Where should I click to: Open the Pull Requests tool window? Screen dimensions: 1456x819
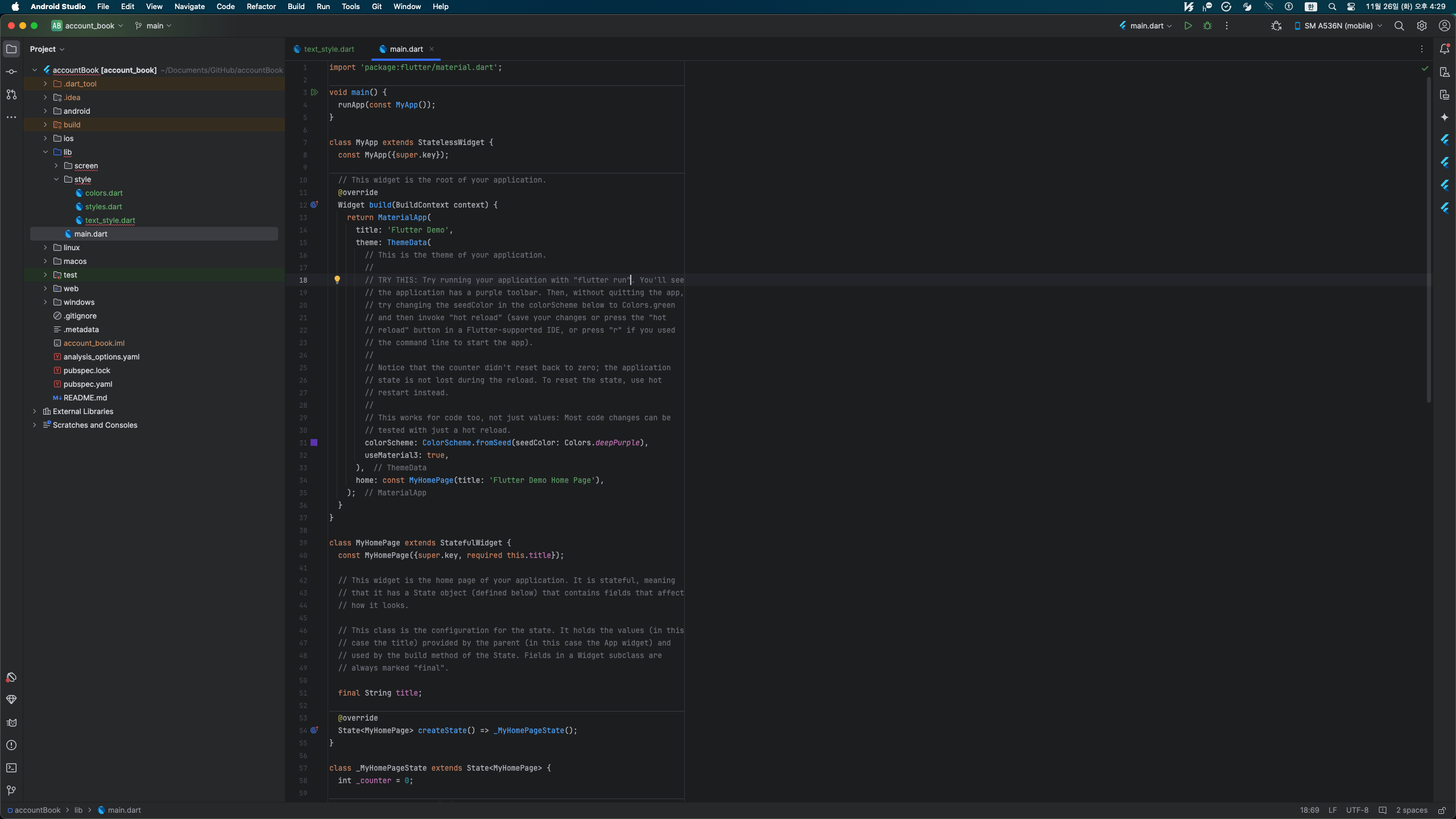[x=11, y=94]
